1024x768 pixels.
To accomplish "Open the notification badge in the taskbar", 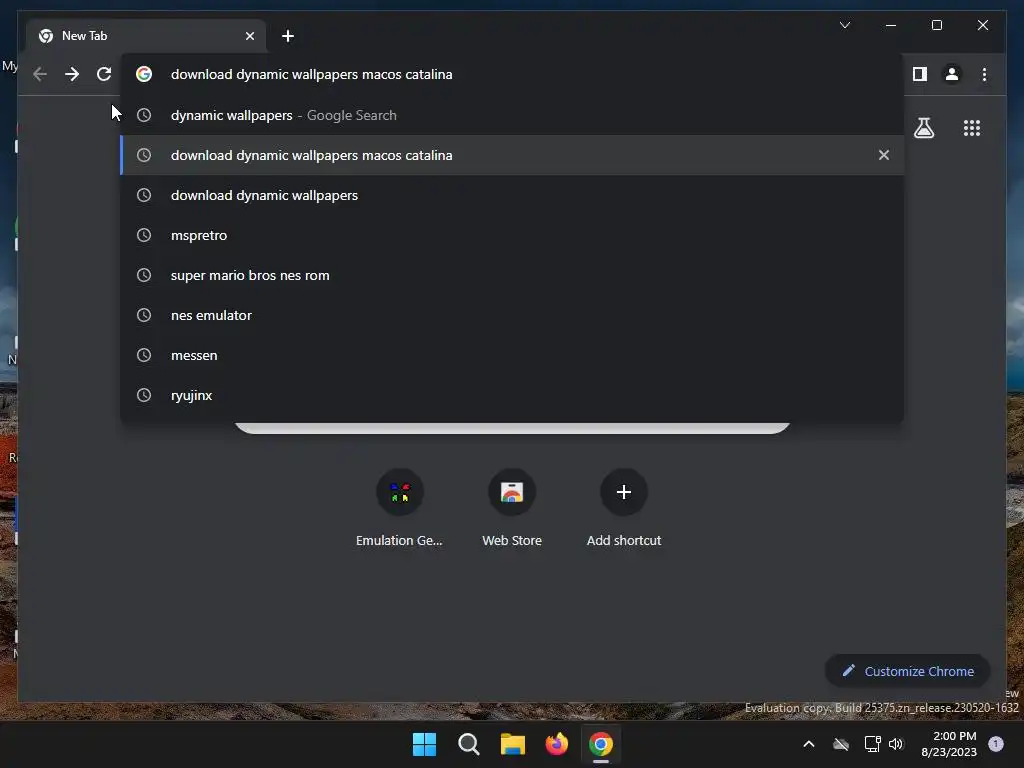I will [x=996, y=743].
